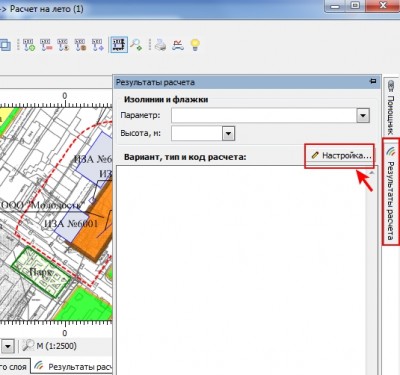Open the vertical Помощник side tab

(x=391, y=107)
